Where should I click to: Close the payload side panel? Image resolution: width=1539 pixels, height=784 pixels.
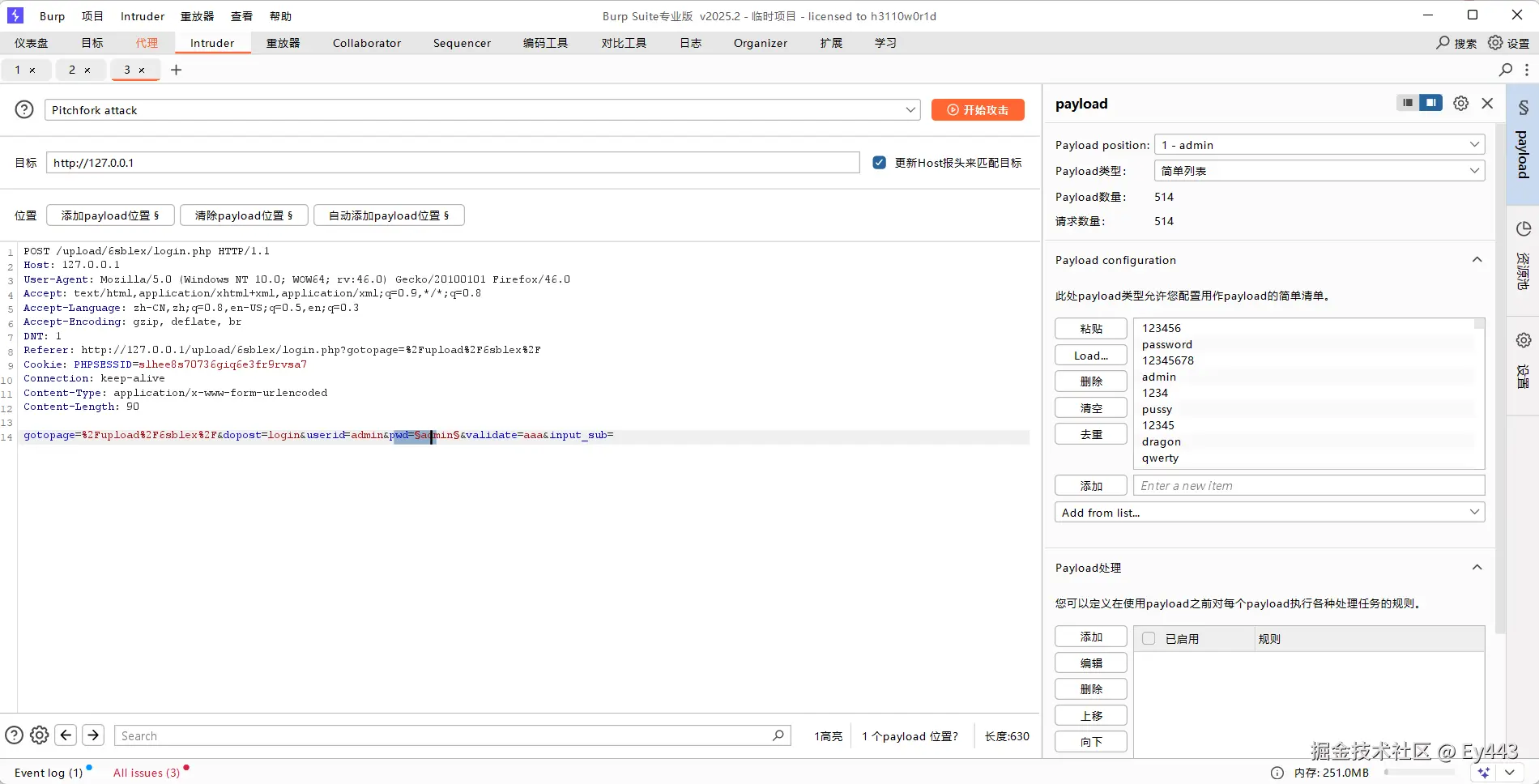[1487, 103]
